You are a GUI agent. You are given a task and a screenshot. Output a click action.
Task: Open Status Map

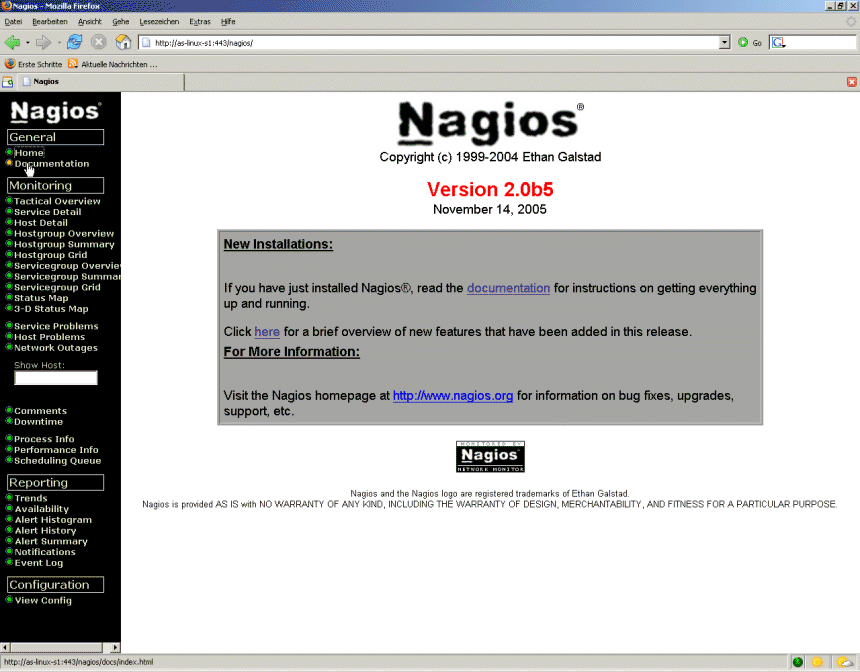tap(41, 298)
